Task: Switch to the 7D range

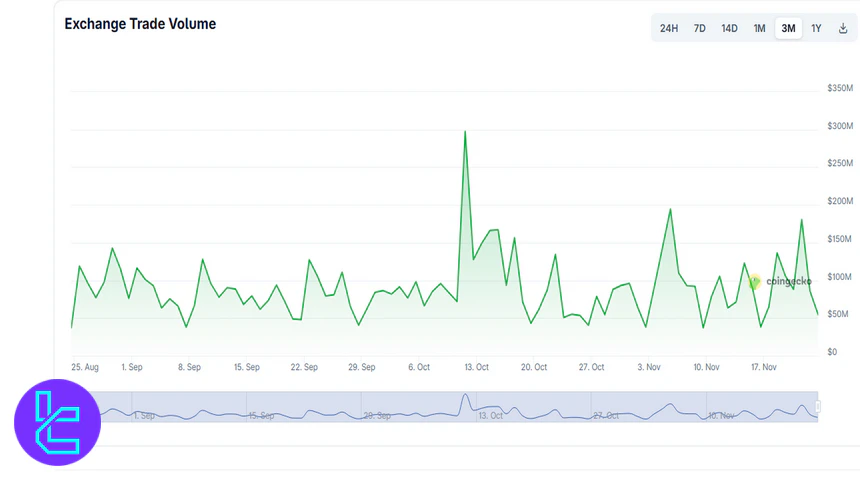Action: click(699, 29)
